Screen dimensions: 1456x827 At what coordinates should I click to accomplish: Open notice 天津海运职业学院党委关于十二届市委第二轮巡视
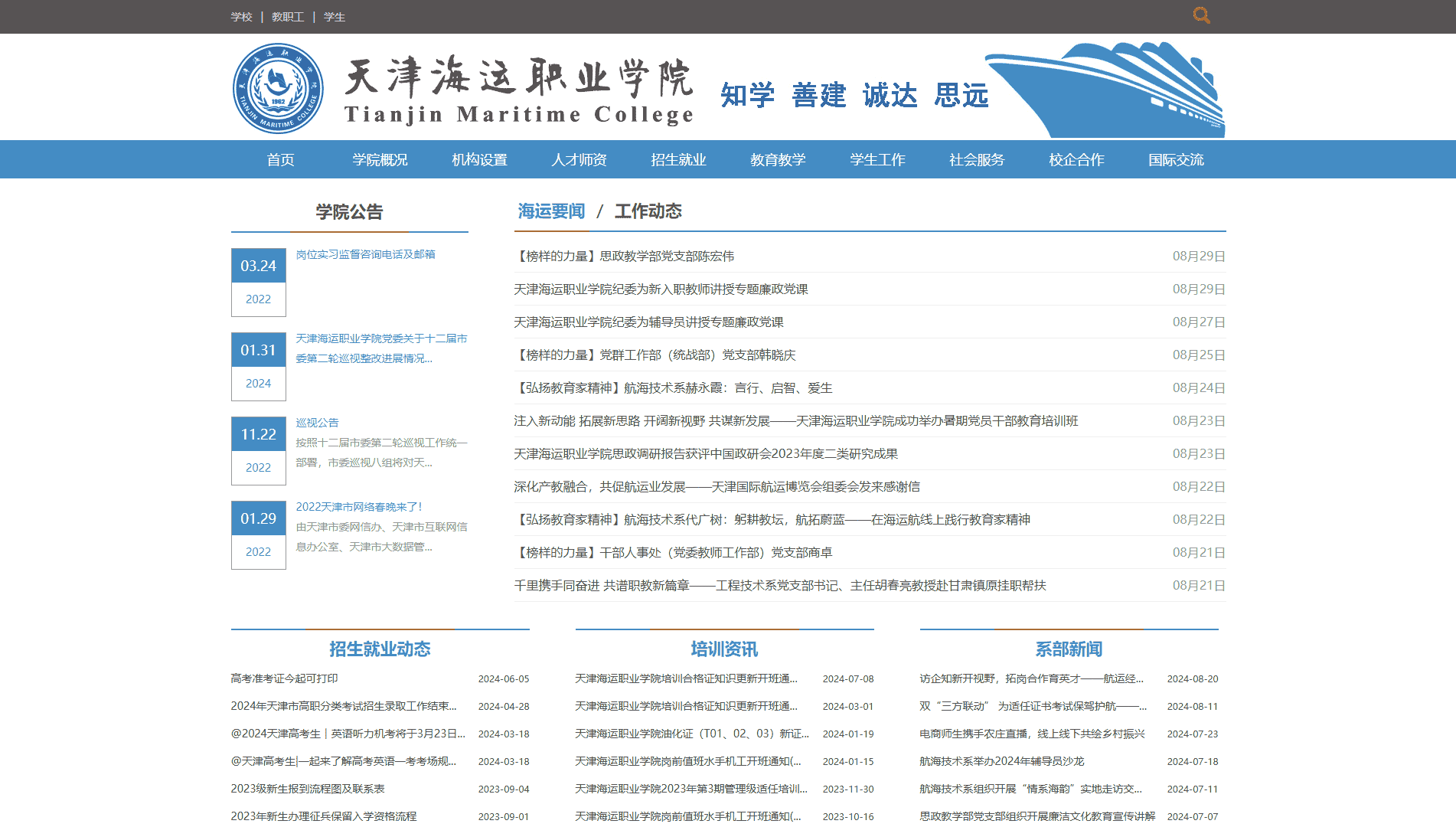click(381, 348)
